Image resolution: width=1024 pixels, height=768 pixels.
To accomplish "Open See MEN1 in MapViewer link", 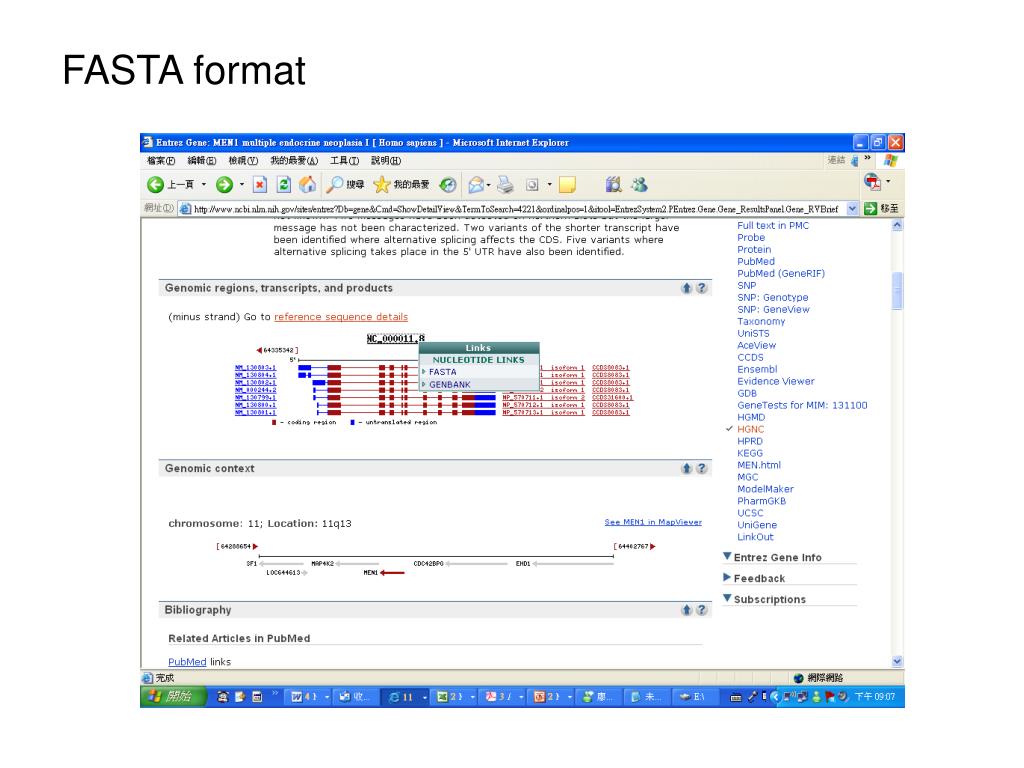I will click(x=653, y=522).
